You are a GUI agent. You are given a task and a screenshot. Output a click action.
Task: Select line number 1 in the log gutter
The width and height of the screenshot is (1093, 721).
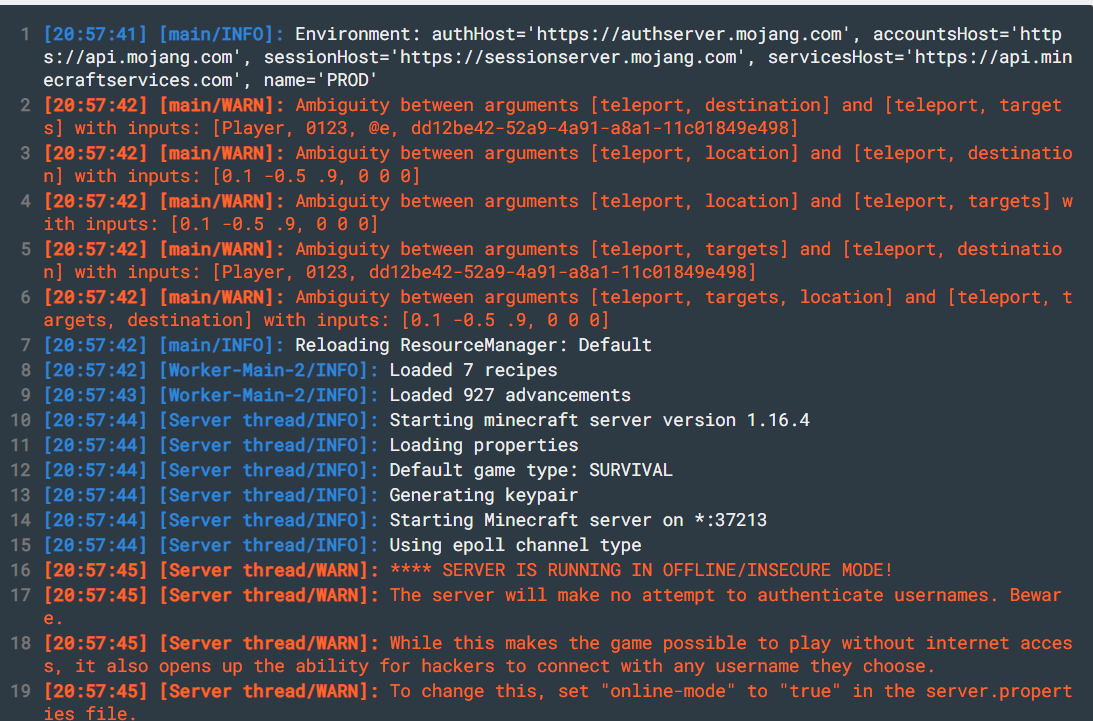point(25,34)
